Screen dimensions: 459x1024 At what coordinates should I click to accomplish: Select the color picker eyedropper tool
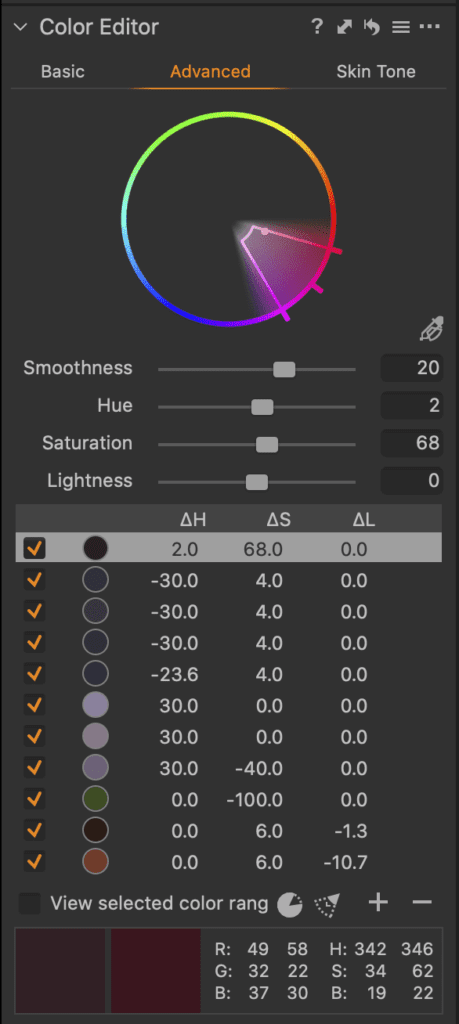click(x=432, y=330)
